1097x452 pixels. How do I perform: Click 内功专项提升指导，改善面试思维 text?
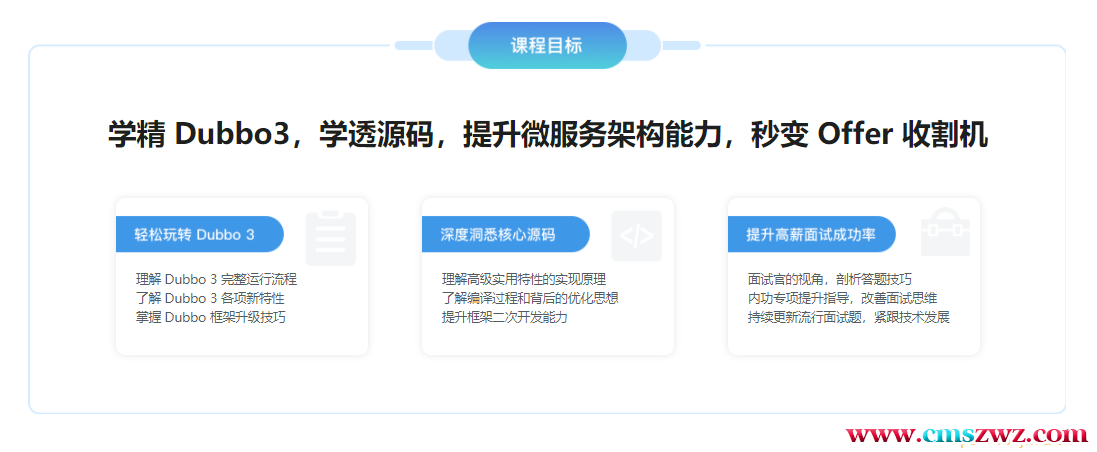[842, 298]
